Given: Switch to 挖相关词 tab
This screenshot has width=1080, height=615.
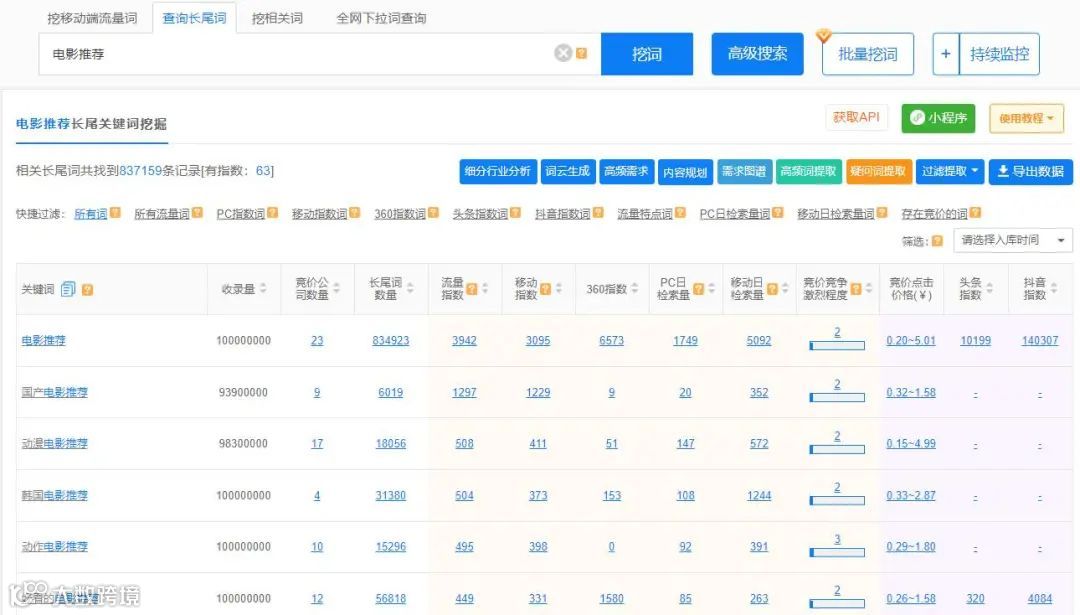Looking at the screenshot, I should (278, 18).
